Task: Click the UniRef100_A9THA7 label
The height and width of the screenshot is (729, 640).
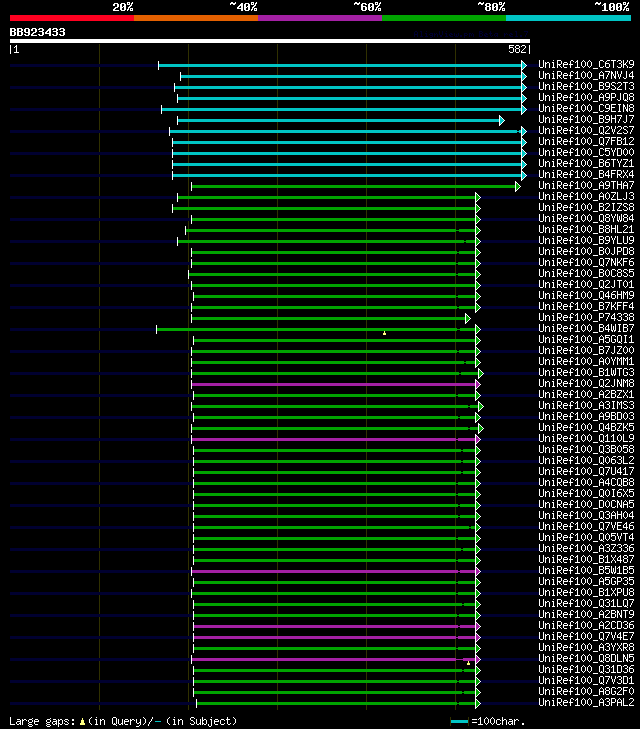Action: pyautogui.click(x=586, y=186)
